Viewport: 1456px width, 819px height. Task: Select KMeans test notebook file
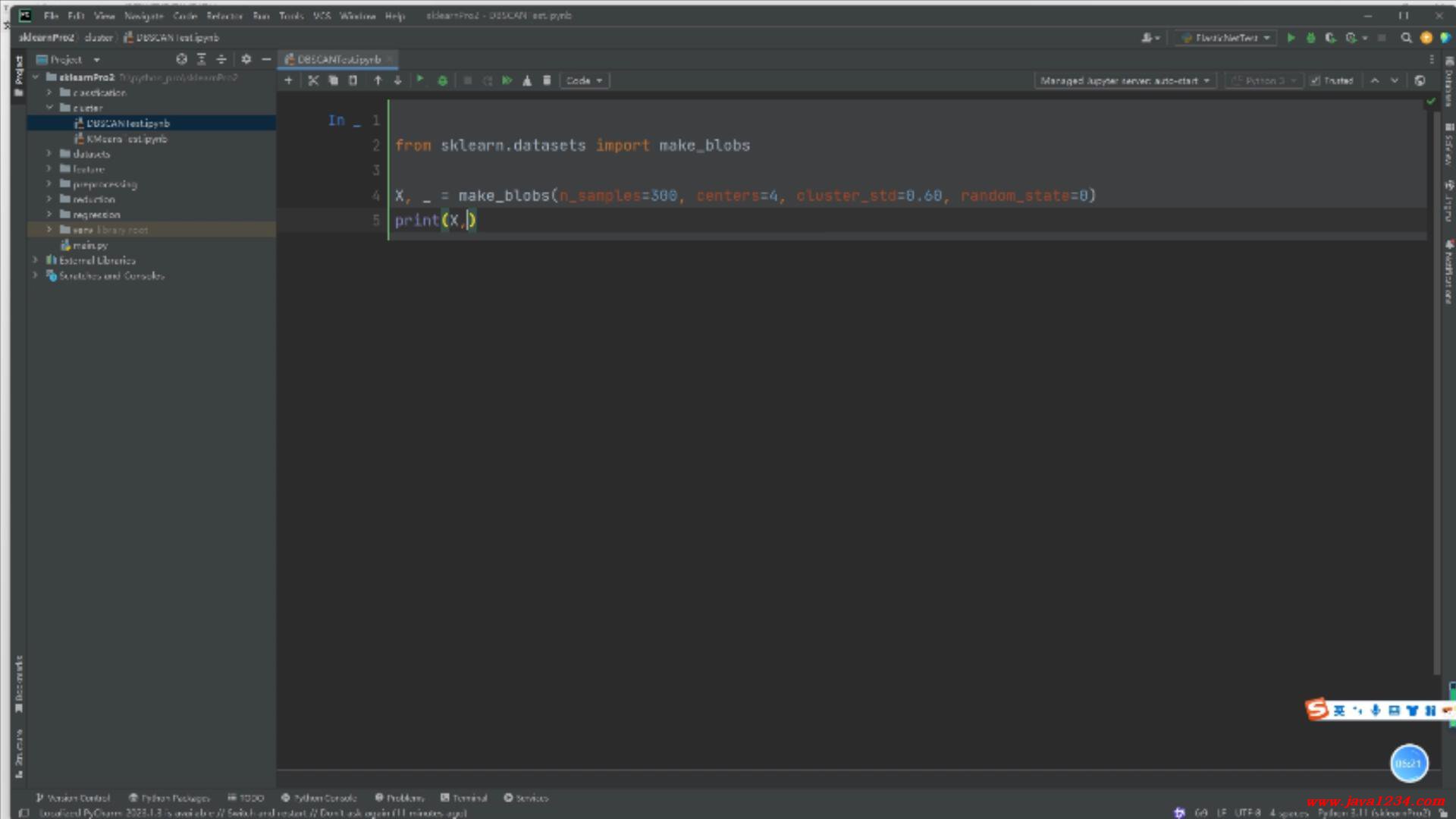[x=126, y=139]
